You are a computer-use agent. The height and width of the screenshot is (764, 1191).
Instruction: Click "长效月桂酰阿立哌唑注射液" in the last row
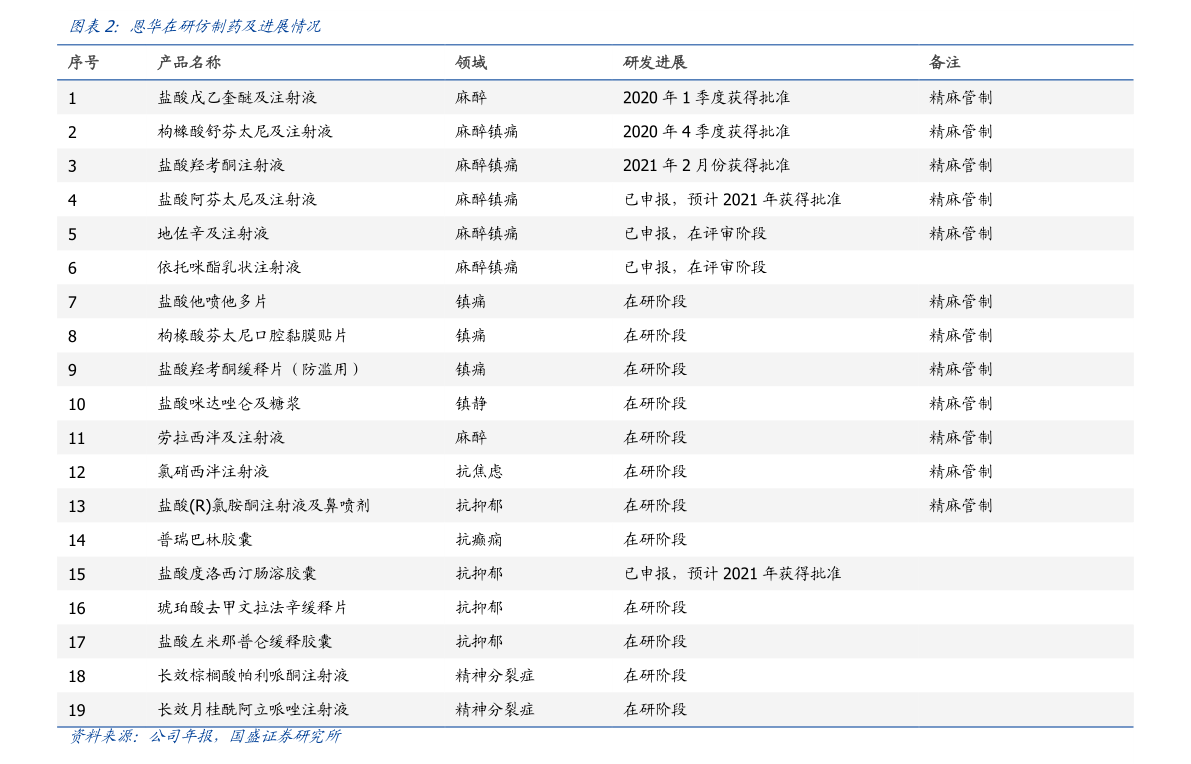click(x=253, y=710)
